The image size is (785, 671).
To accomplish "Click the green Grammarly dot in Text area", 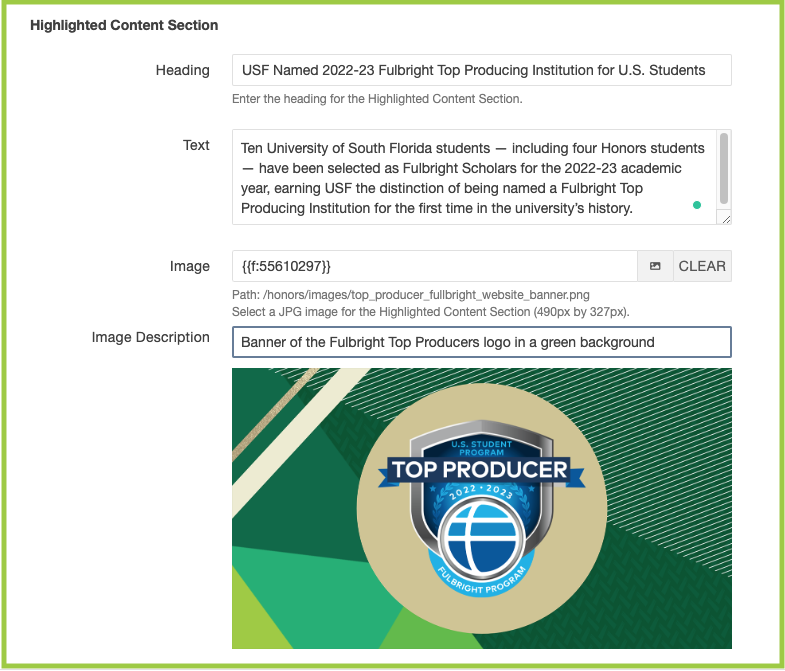I will (x=697, y=205).
